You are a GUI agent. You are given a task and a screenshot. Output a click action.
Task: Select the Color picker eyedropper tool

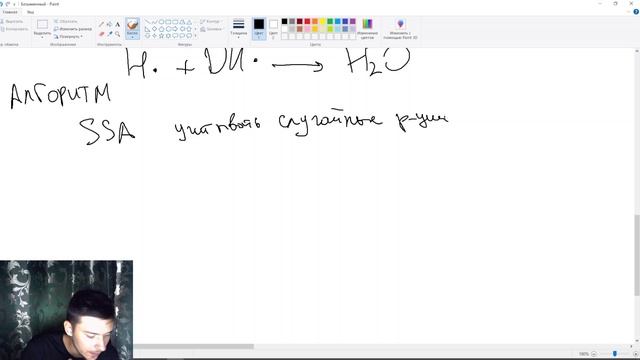point(109,34)
